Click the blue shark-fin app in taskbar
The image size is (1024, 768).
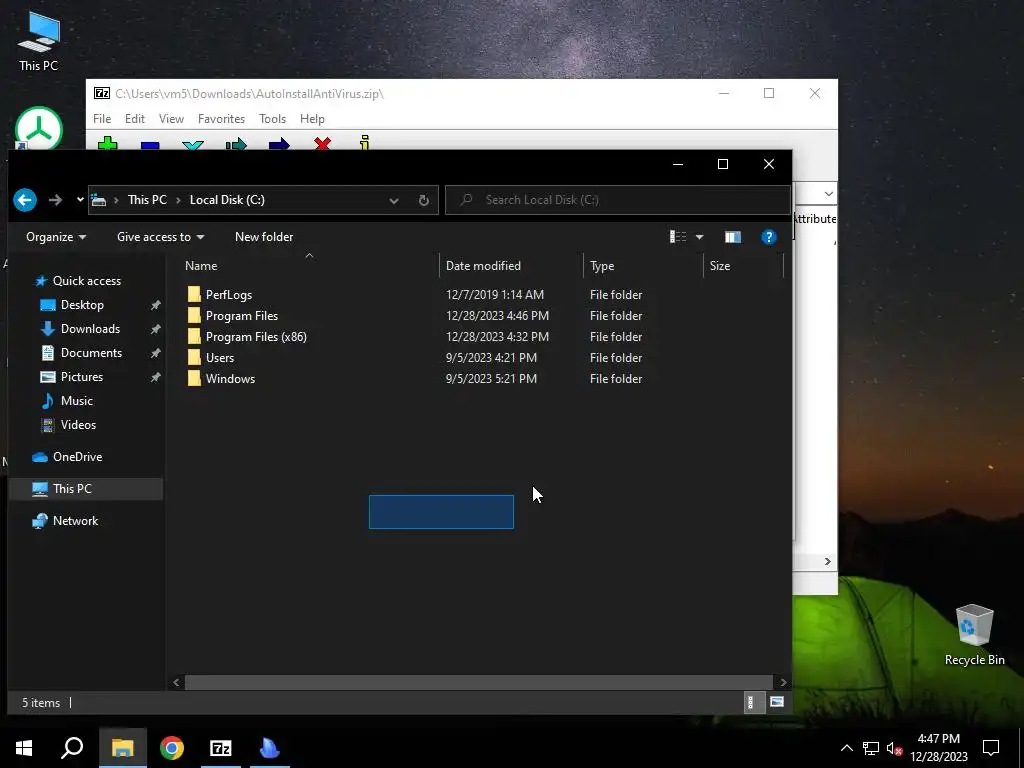pos(270,748)
